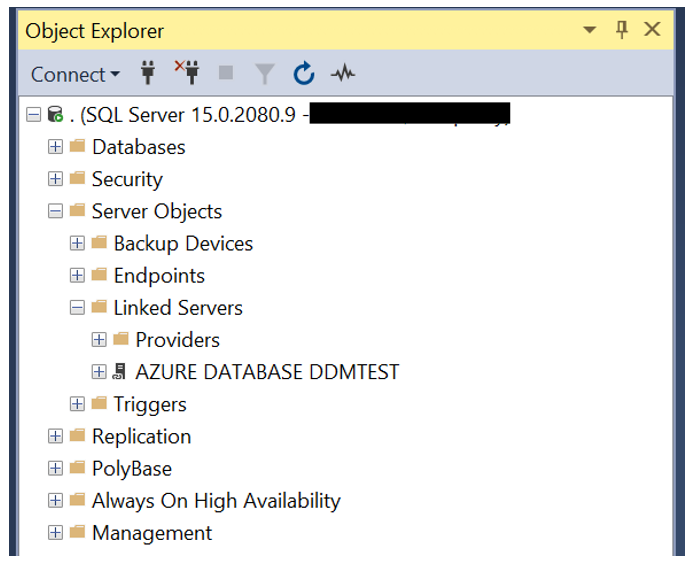Collapse the Linked Servers node

(77, 308)
